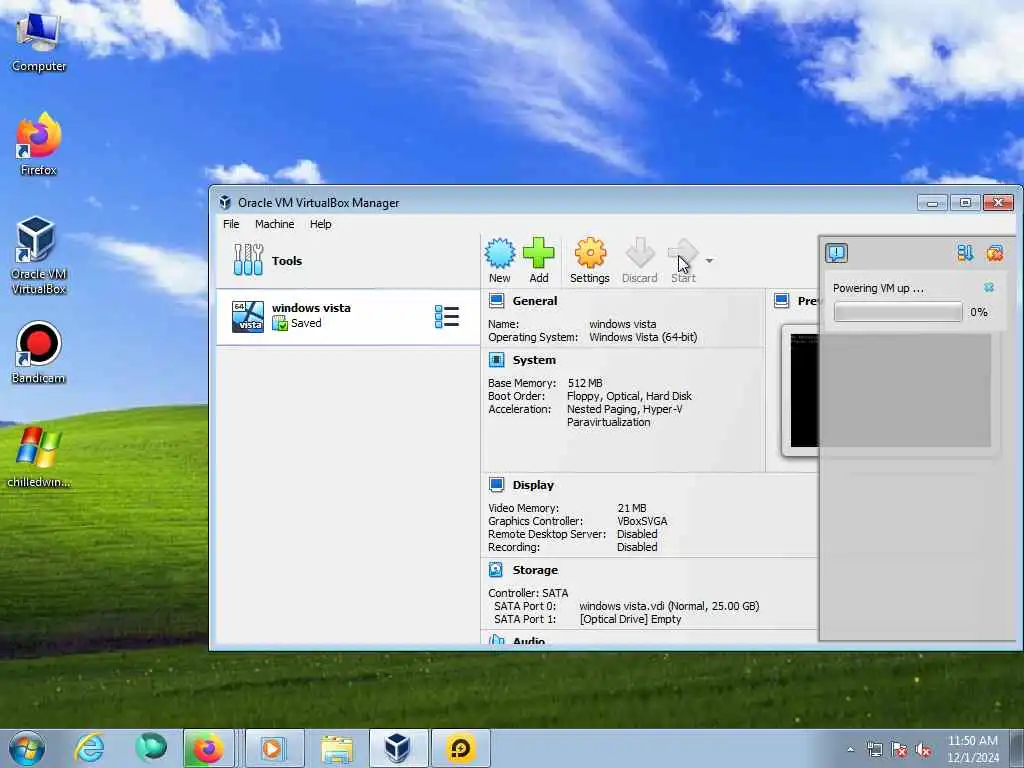The width and height of the screenshot is (1024, 768).
Task: Click the media player taskbar icon
Action: click(x=274, y=748)
